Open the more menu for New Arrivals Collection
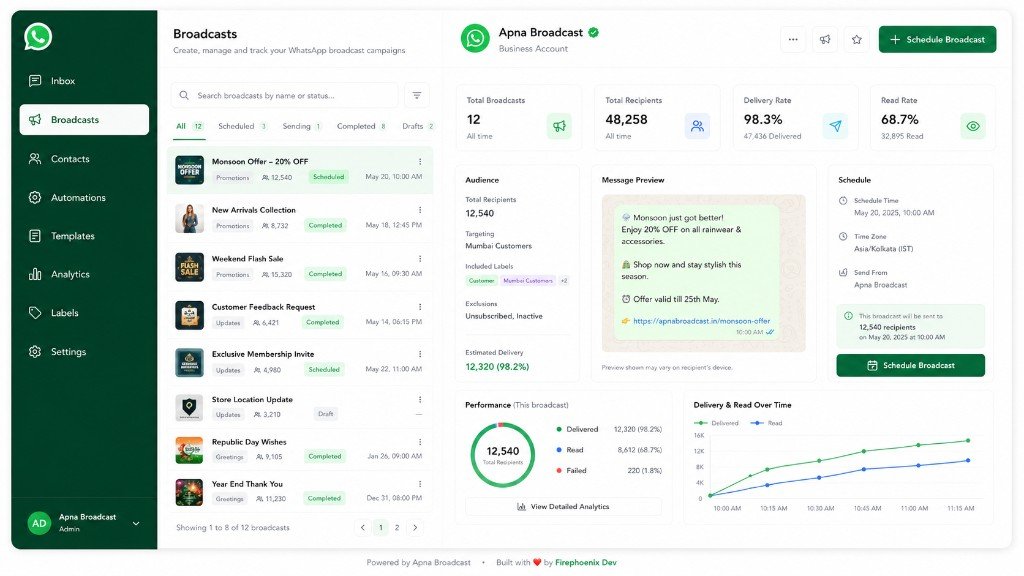The width and height of the screenshot is (1024, 576). click(420, 210)
